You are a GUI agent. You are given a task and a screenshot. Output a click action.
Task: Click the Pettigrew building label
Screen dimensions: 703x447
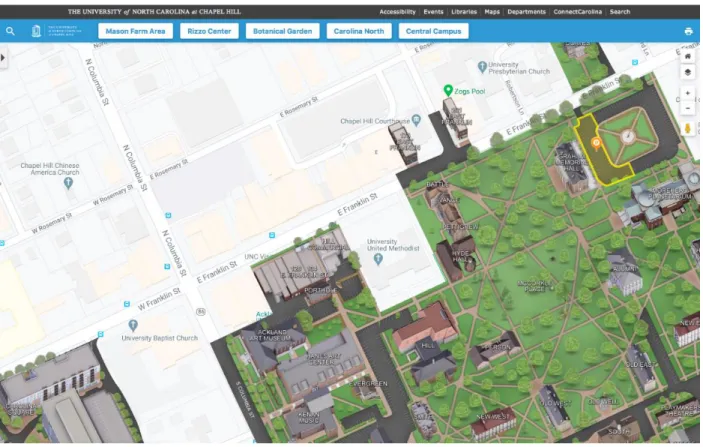(x=460, y=227)
